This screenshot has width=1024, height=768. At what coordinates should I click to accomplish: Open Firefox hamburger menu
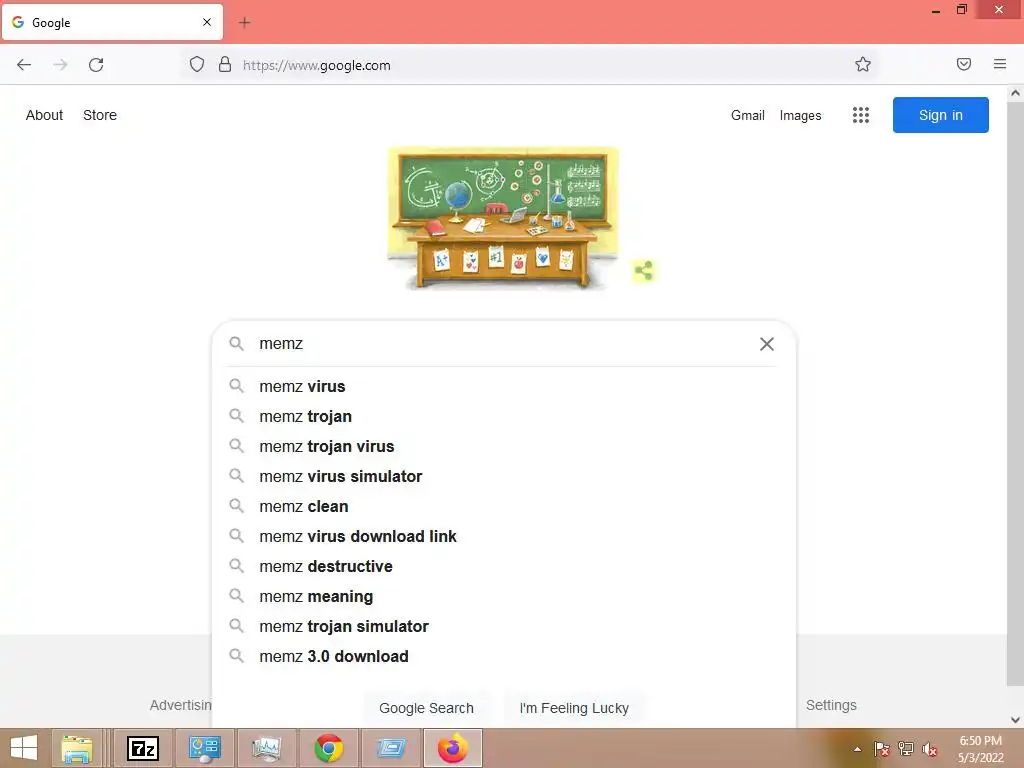[x=999, y=64]
